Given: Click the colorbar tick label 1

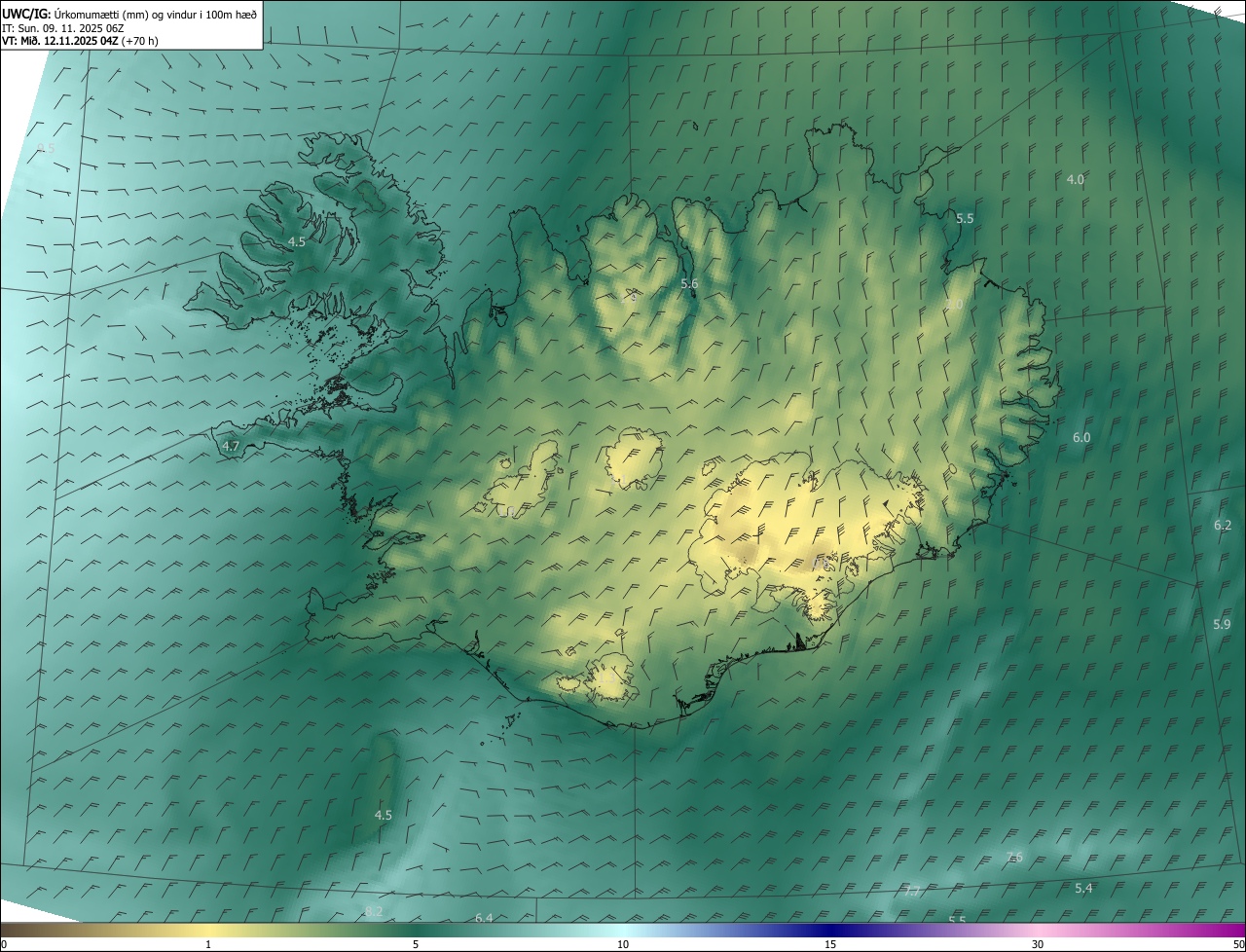Looking at the screenshot, I should coord(208,944).
